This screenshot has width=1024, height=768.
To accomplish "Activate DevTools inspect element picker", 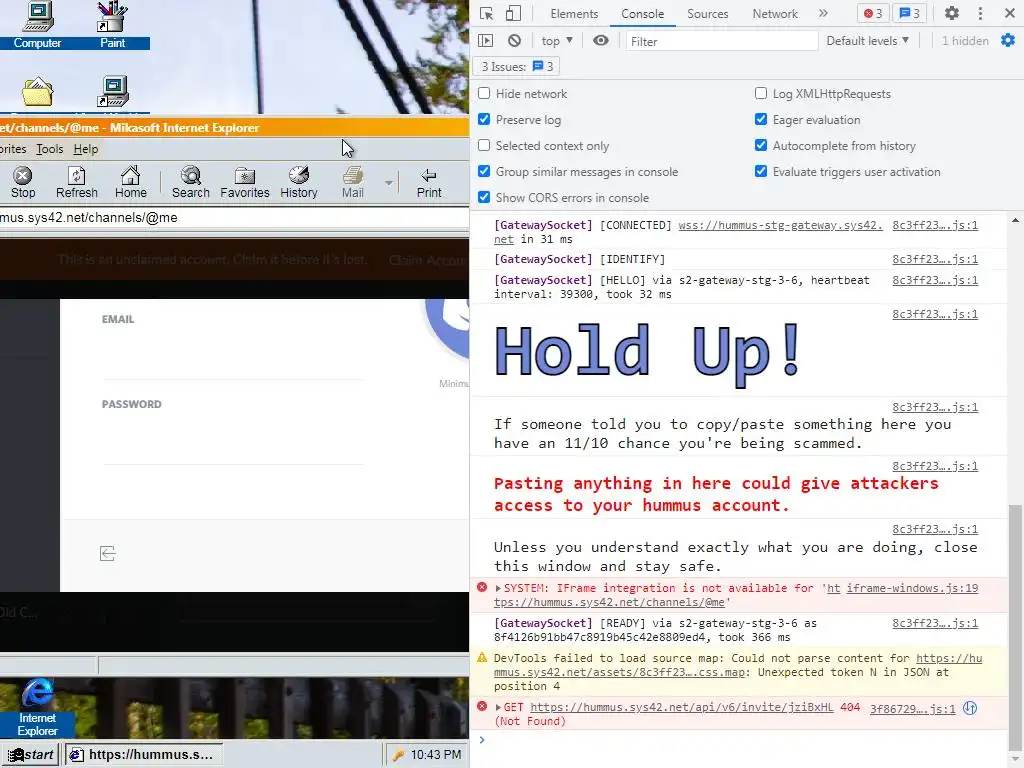I will (487, 14).
